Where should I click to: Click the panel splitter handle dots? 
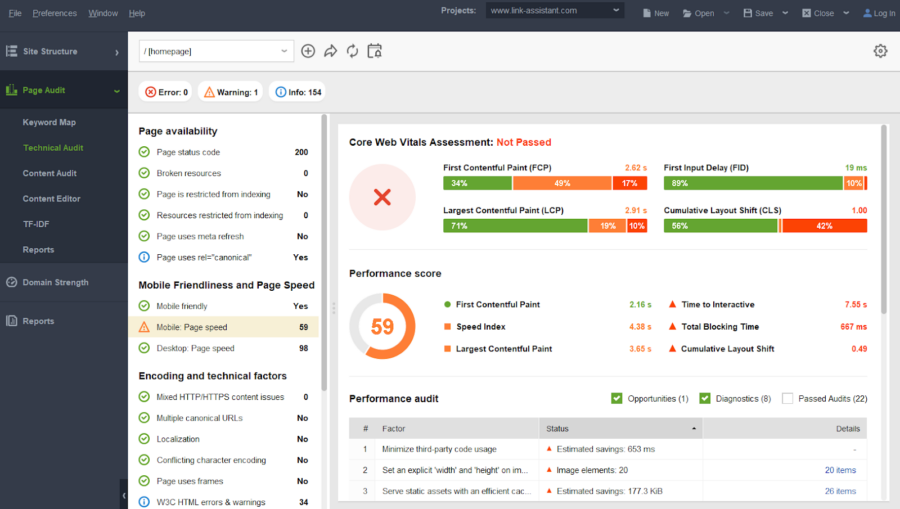(x=333, y=309)
